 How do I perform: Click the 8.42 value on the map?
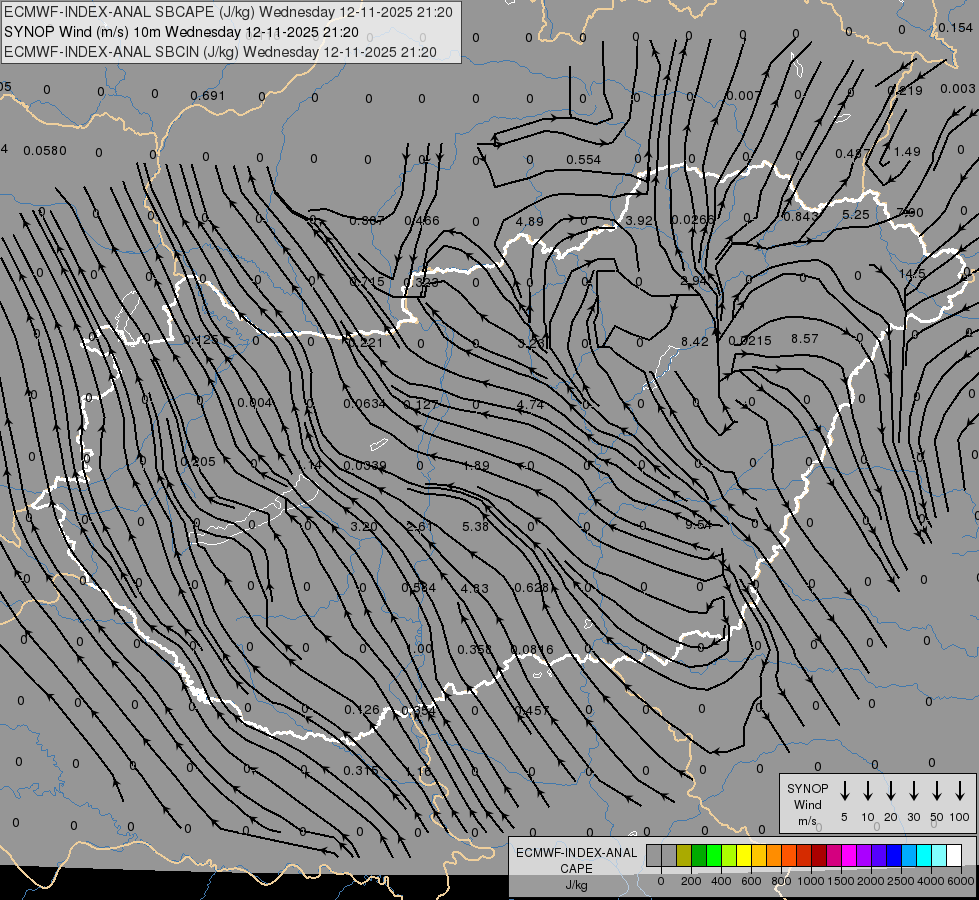694,342
